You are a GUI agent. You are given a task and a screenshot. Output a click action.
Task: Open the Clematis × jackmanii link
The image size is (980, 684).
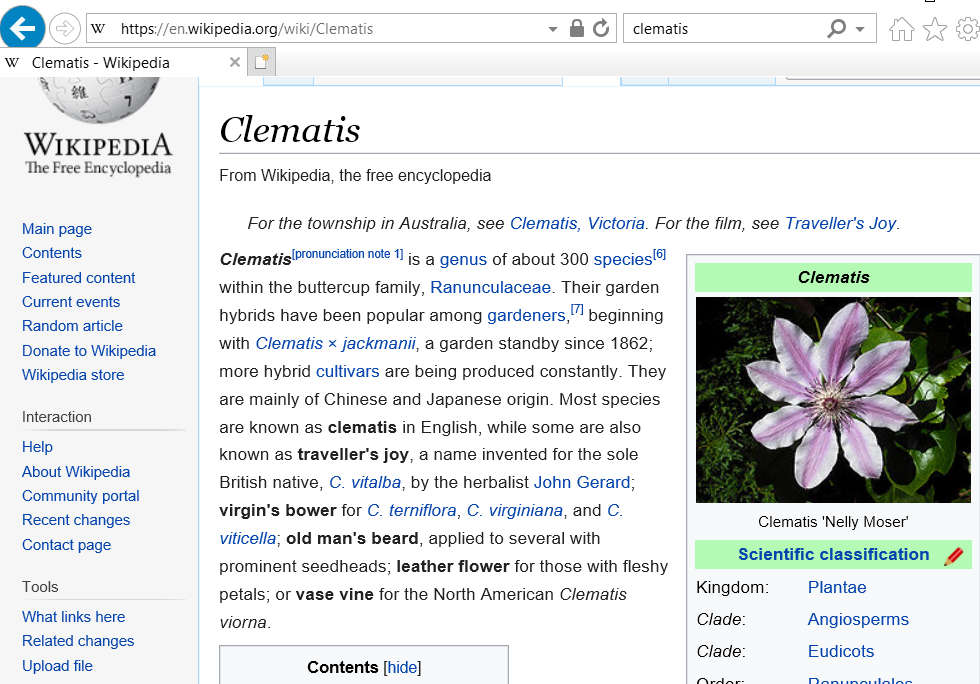point(336,343)
